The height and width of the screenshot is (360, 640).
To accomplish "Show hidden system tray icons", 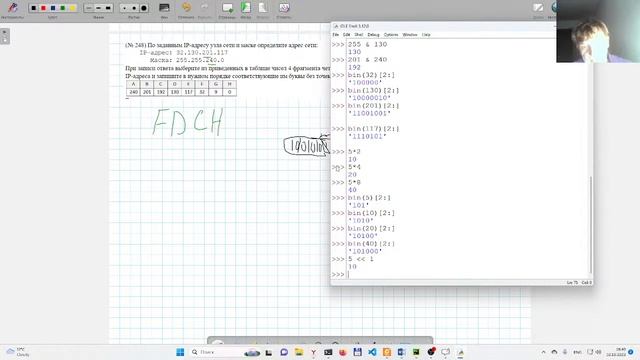I will [543, 352].
